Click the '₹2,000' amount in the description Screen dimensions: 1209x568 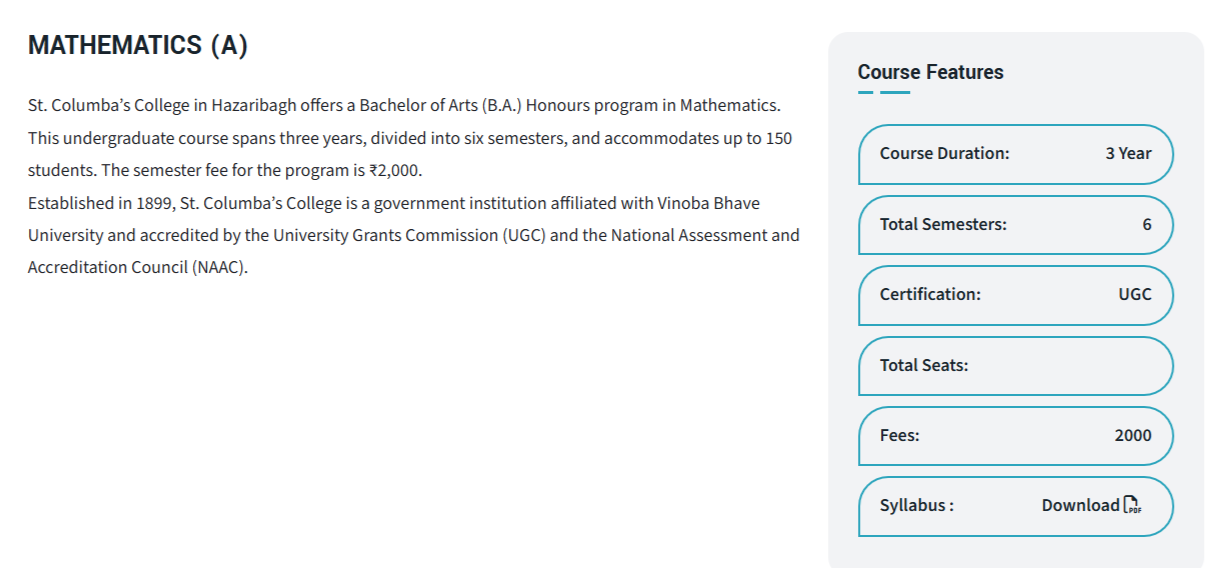(x=388, y=170)
